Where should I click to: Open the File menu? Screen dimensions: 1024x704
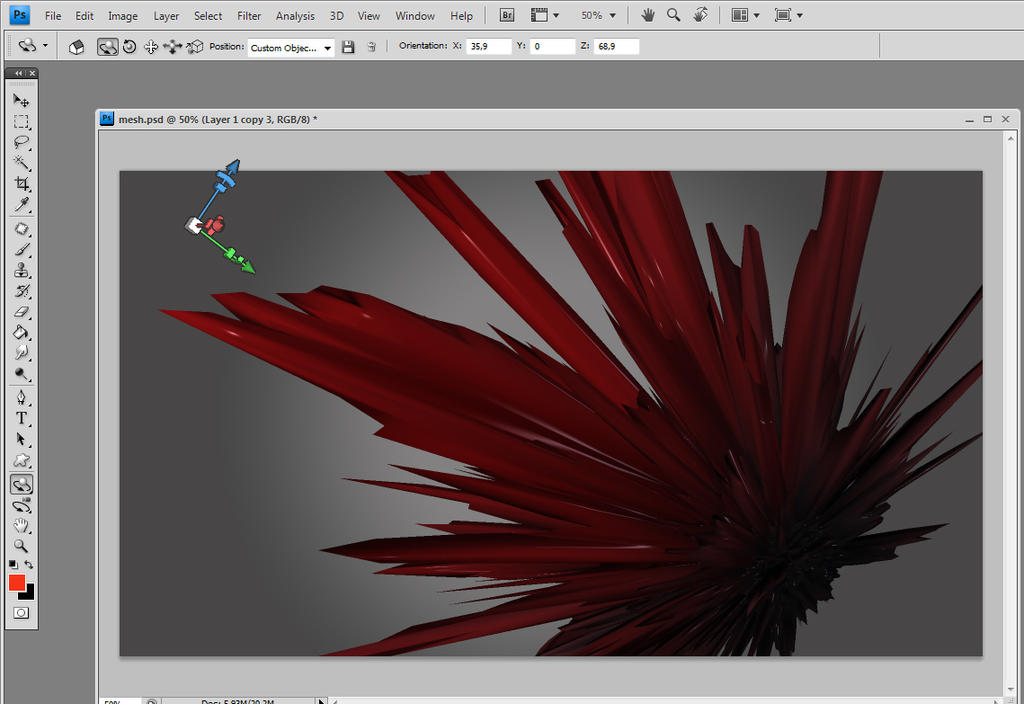pos(53,16)
